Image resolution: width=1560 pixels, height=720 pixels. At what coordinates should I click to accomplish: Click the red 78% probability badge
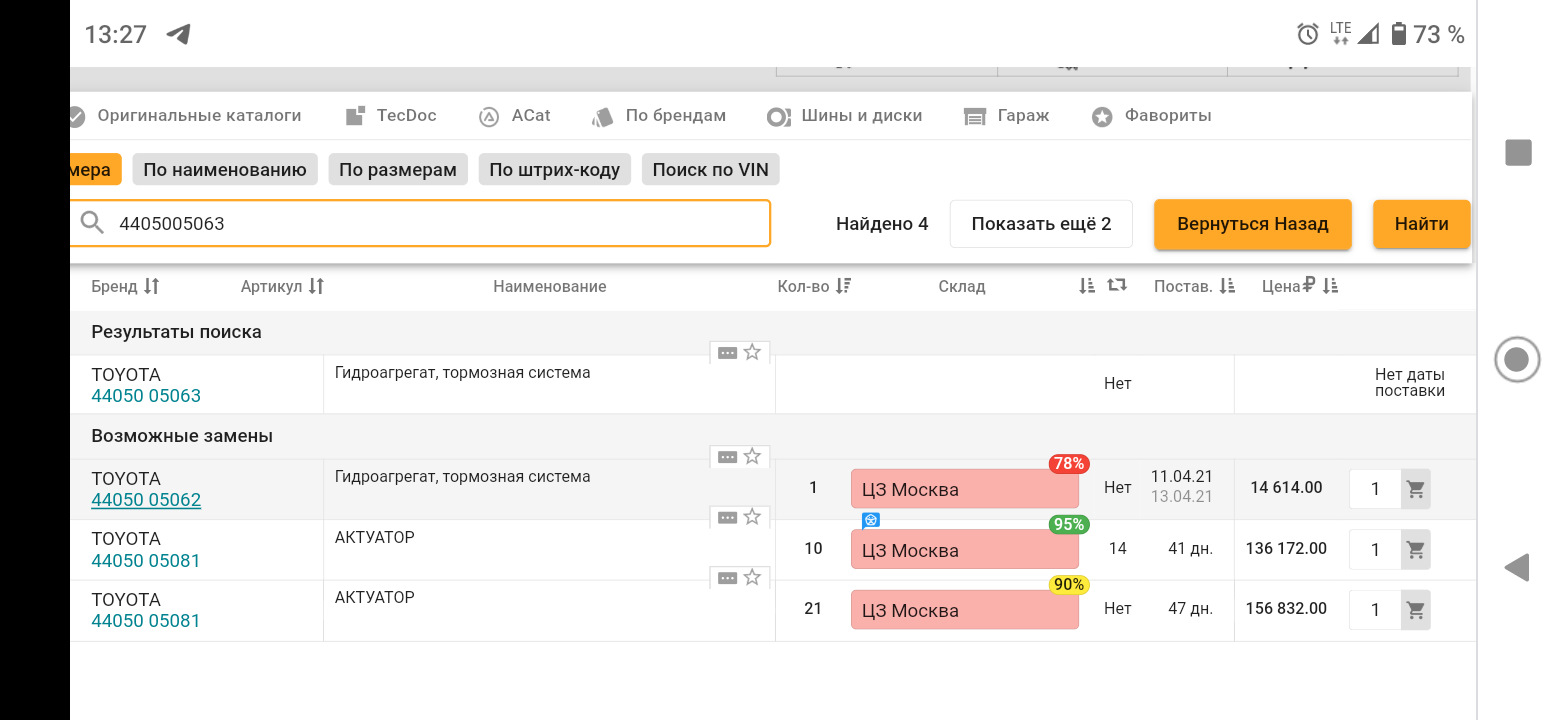click(1069, 464)
